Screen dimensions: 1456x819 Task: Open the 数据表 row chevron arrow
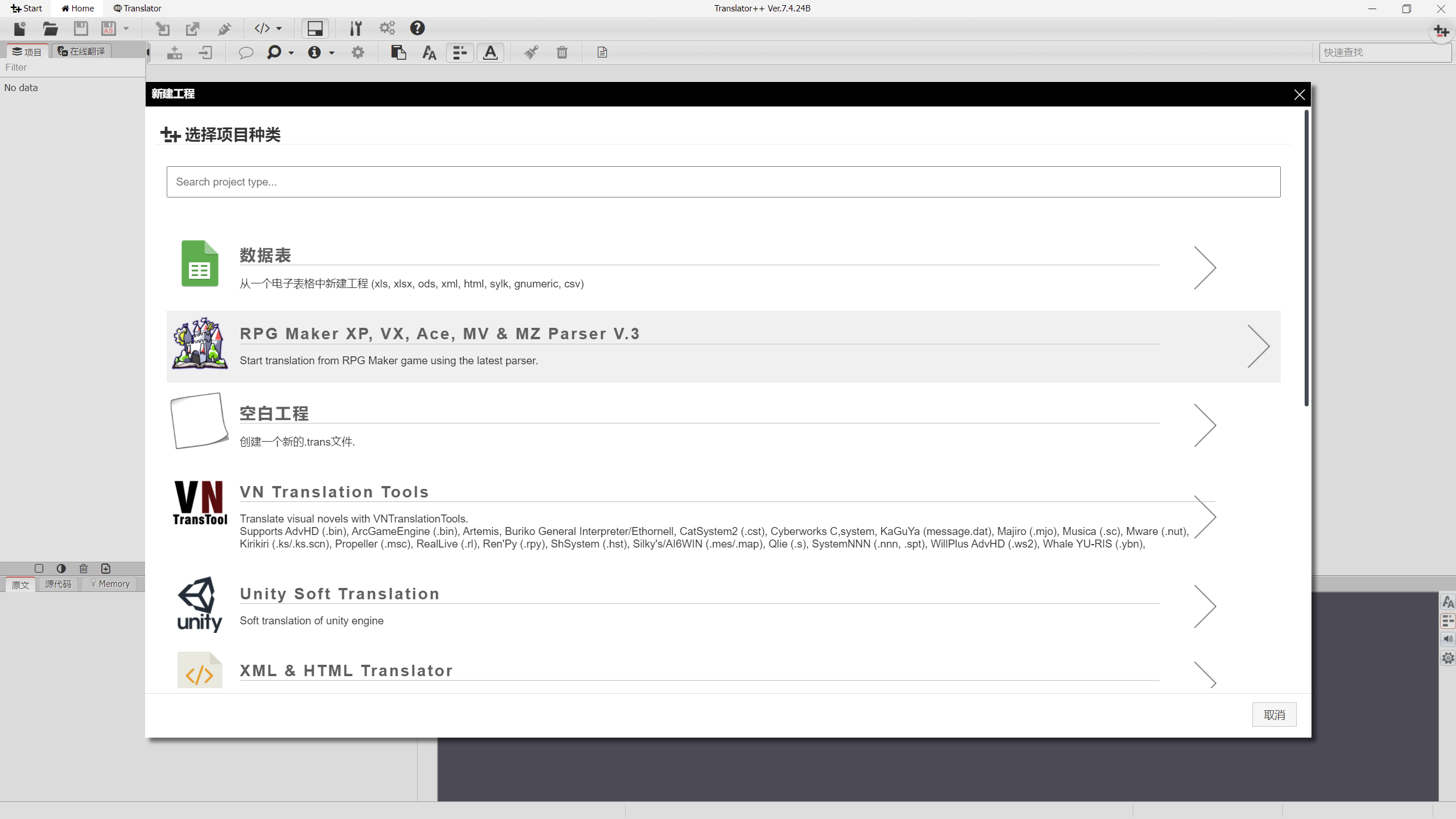(x=1205, y=267)
